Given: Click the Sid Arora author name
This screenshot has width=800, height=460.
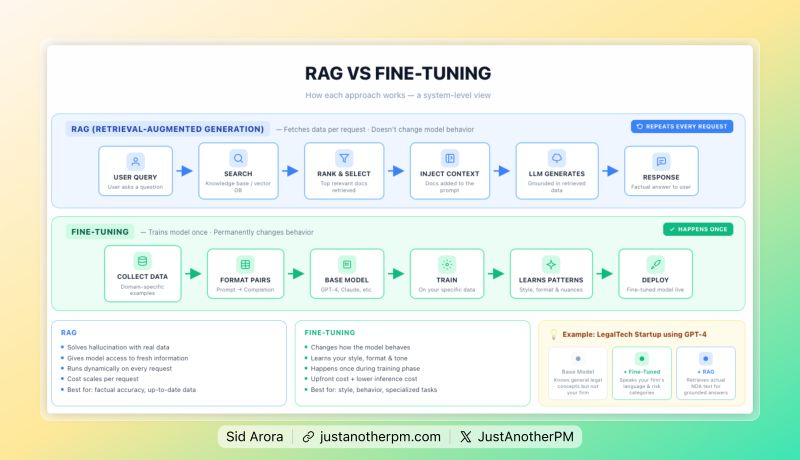Looking at the screenshot, I should tap(255, 437).
